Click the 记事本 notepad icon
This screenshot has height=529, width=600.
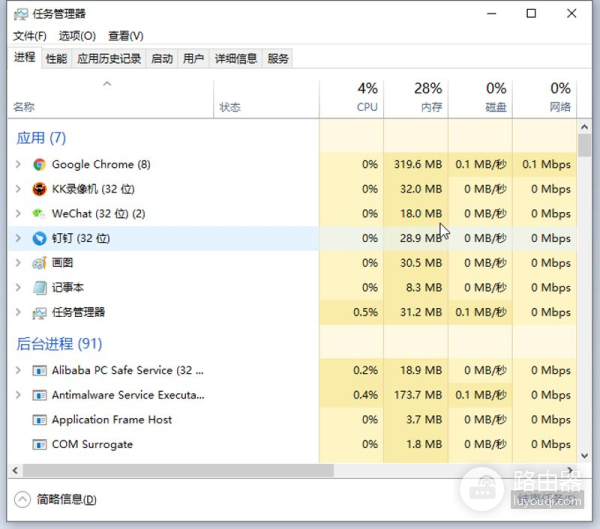click(x=39, y=287)
